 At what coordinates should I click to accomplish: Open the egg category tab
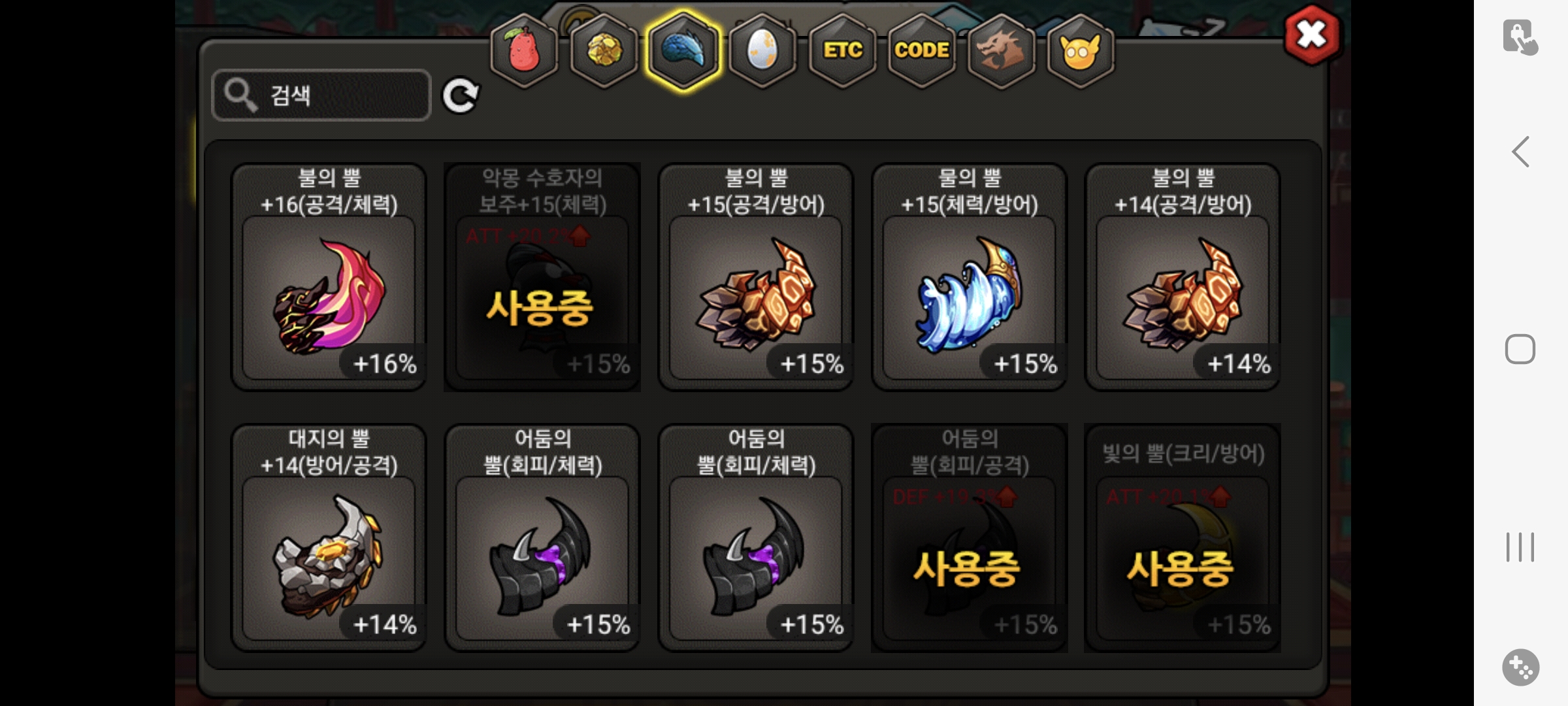click(x=762, y=50)
